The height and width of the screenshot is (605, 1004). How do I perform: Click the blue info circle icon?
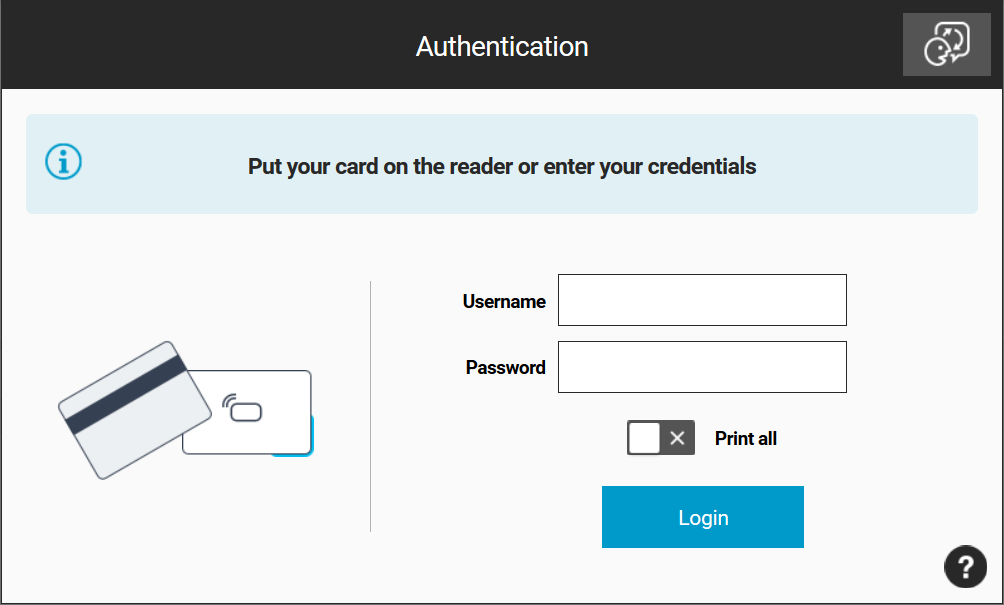[x=63, y=161]
